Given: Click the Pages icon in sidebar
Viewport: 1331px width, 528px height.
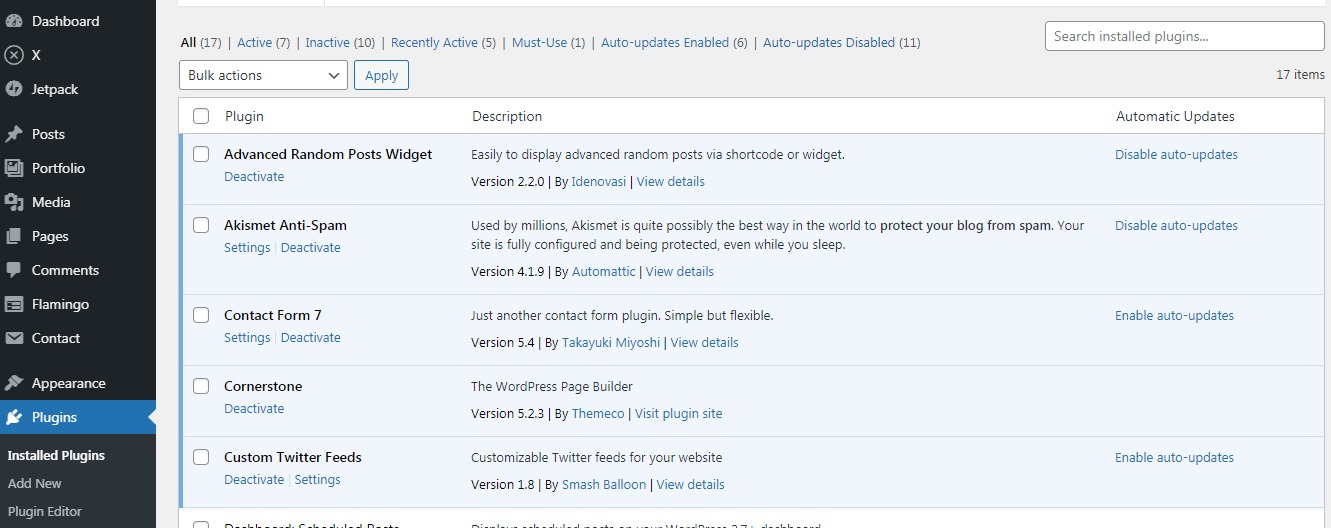Looking at the screenshot, I should click(x=14, y=236).
